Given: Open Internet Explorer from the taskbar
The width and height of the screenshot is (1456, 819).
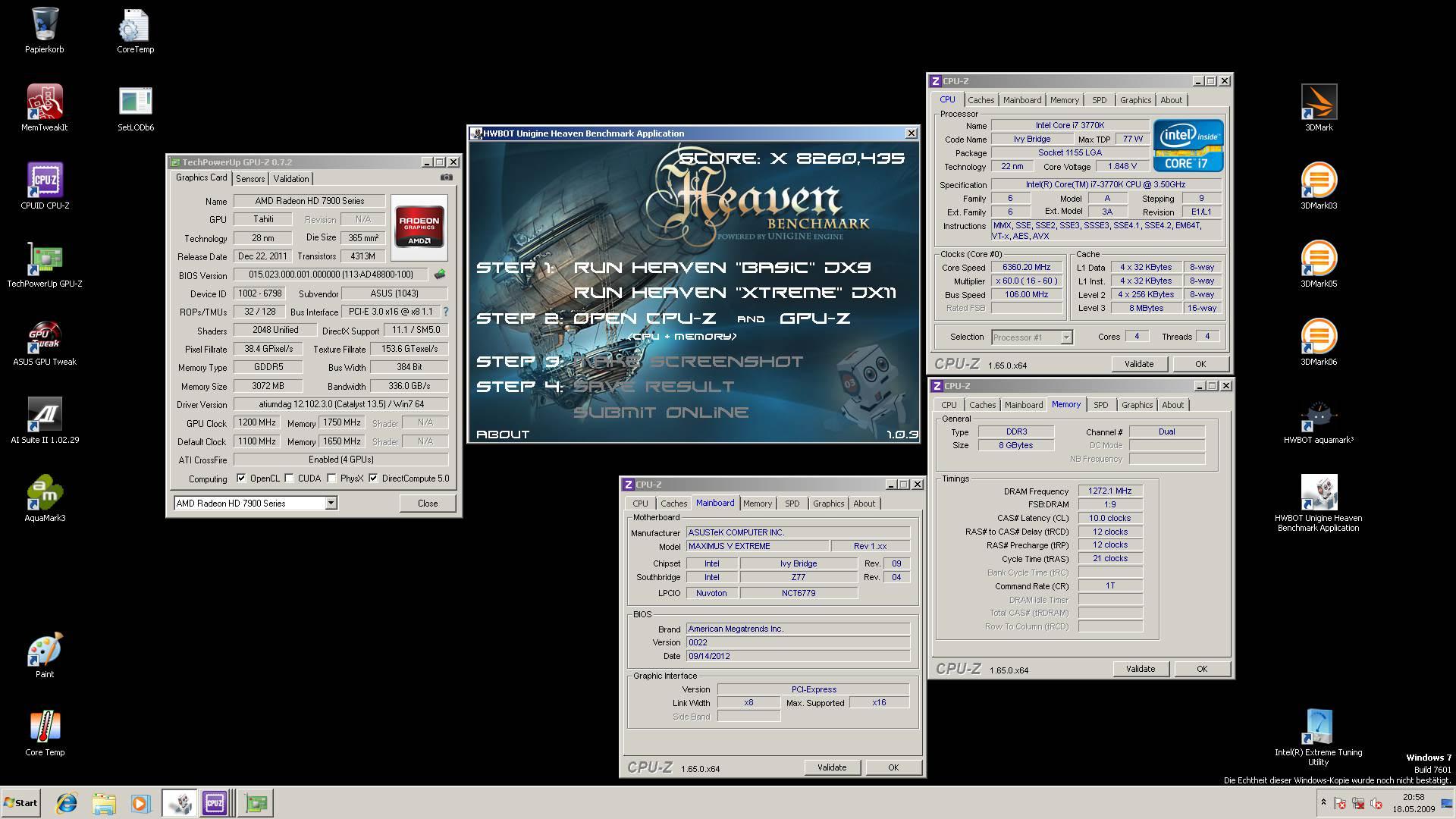Looking at the screenshot, I should point(67,803).
